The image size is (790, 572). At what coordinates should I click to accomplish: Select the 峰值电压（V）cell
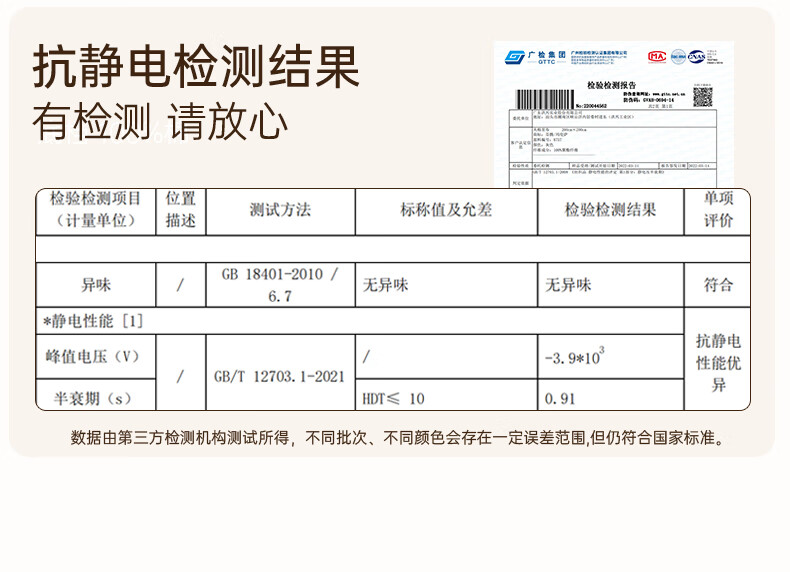[96, 357]
